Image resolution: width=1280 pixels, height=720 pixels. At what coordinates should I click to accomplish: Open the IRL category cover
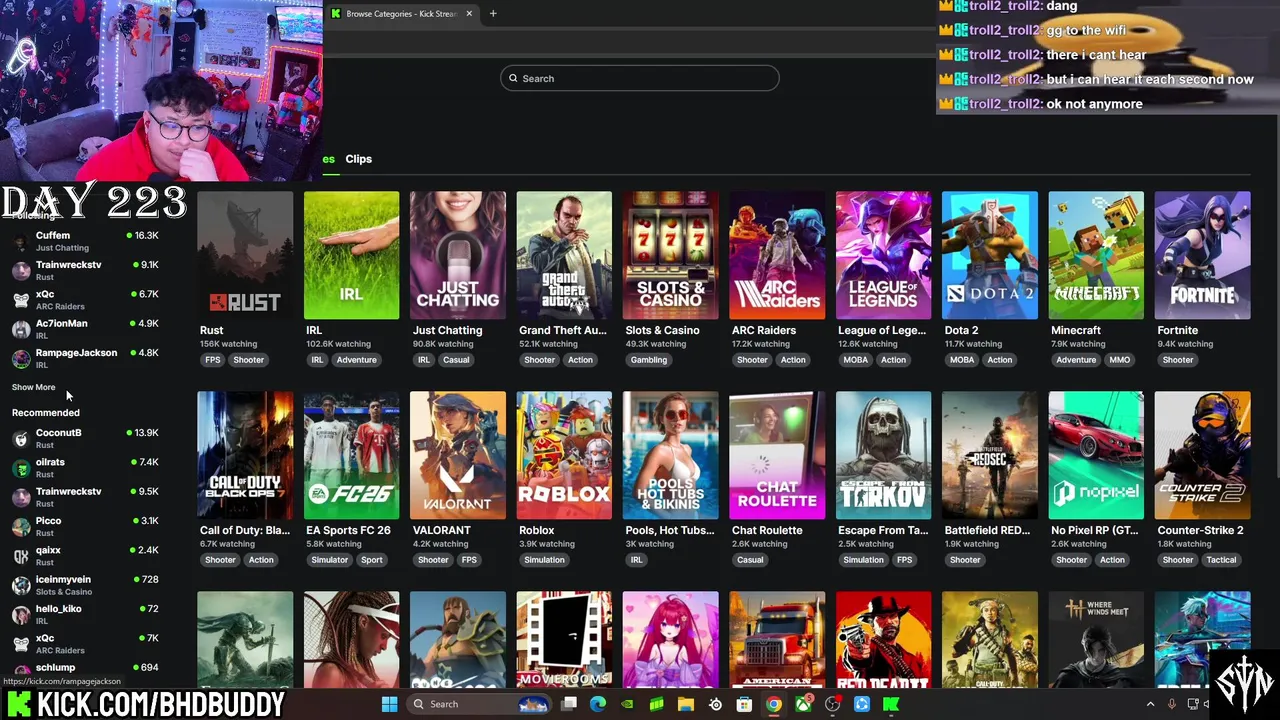pyautogui.click(x=351, y=255)
